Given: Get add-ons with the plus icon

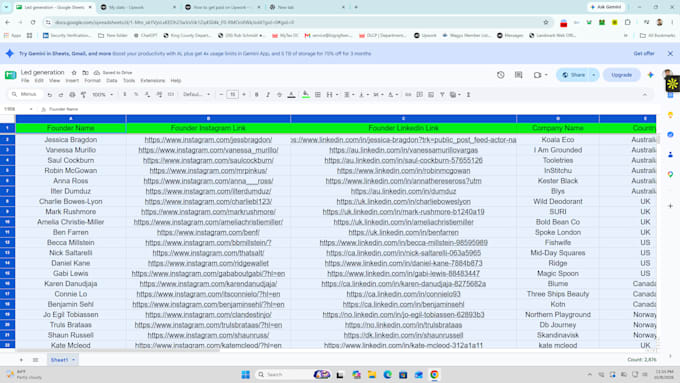Looking at the screenshot, I should pyautogui.click(x=670, y=206).
